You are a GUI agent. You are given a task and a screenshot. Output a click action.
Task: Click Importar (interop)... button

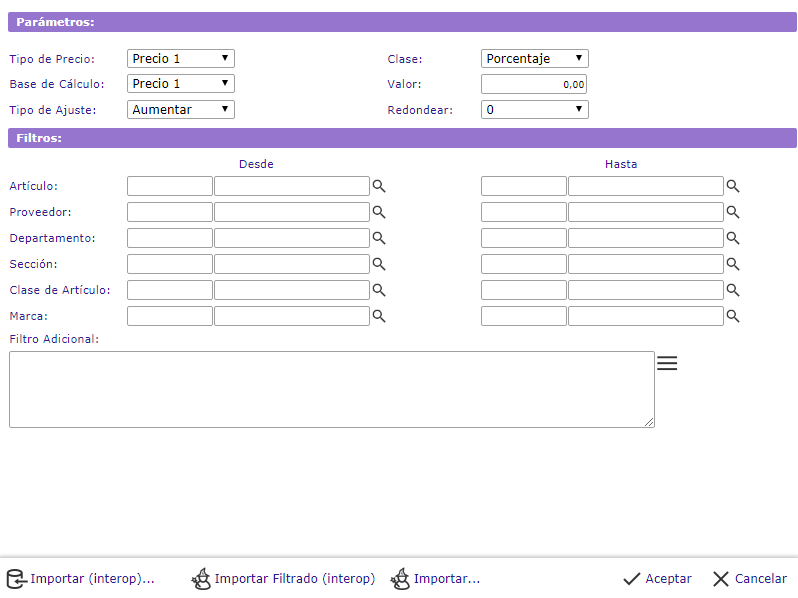pos(80,579)
